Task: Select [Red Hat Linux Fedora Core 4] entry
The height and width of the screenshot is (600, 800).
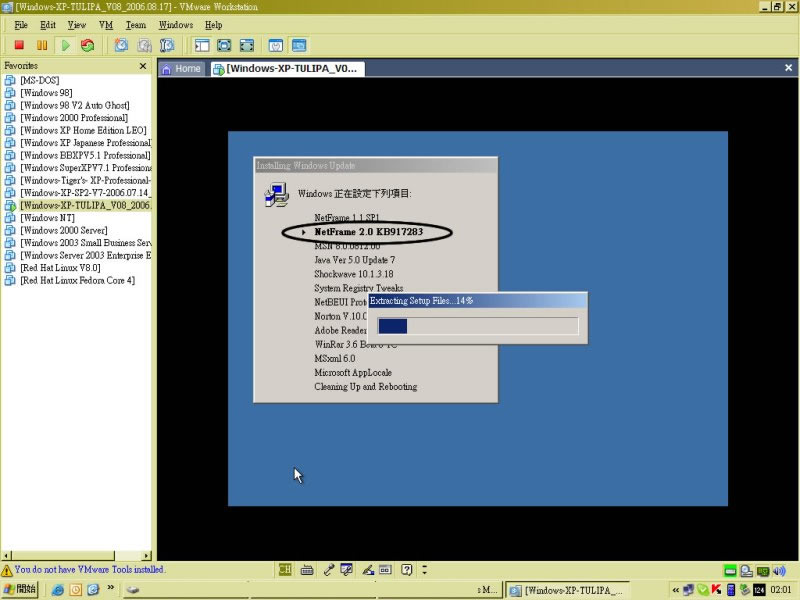Action: [x=70, y=280]
